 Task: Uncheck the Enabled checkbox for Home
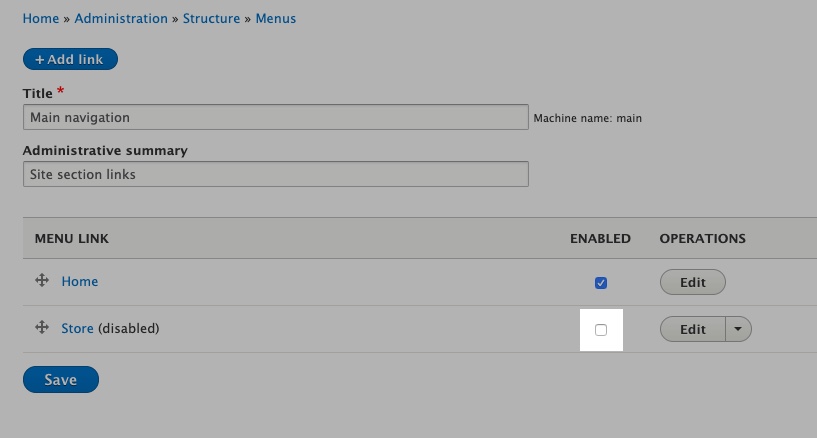[x=601, y=283]
